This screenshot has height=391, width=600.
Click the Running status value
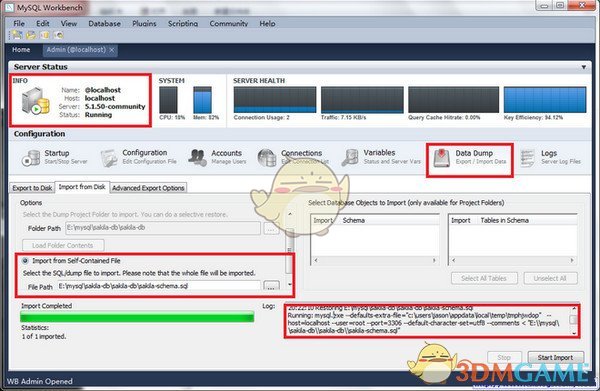98,115
